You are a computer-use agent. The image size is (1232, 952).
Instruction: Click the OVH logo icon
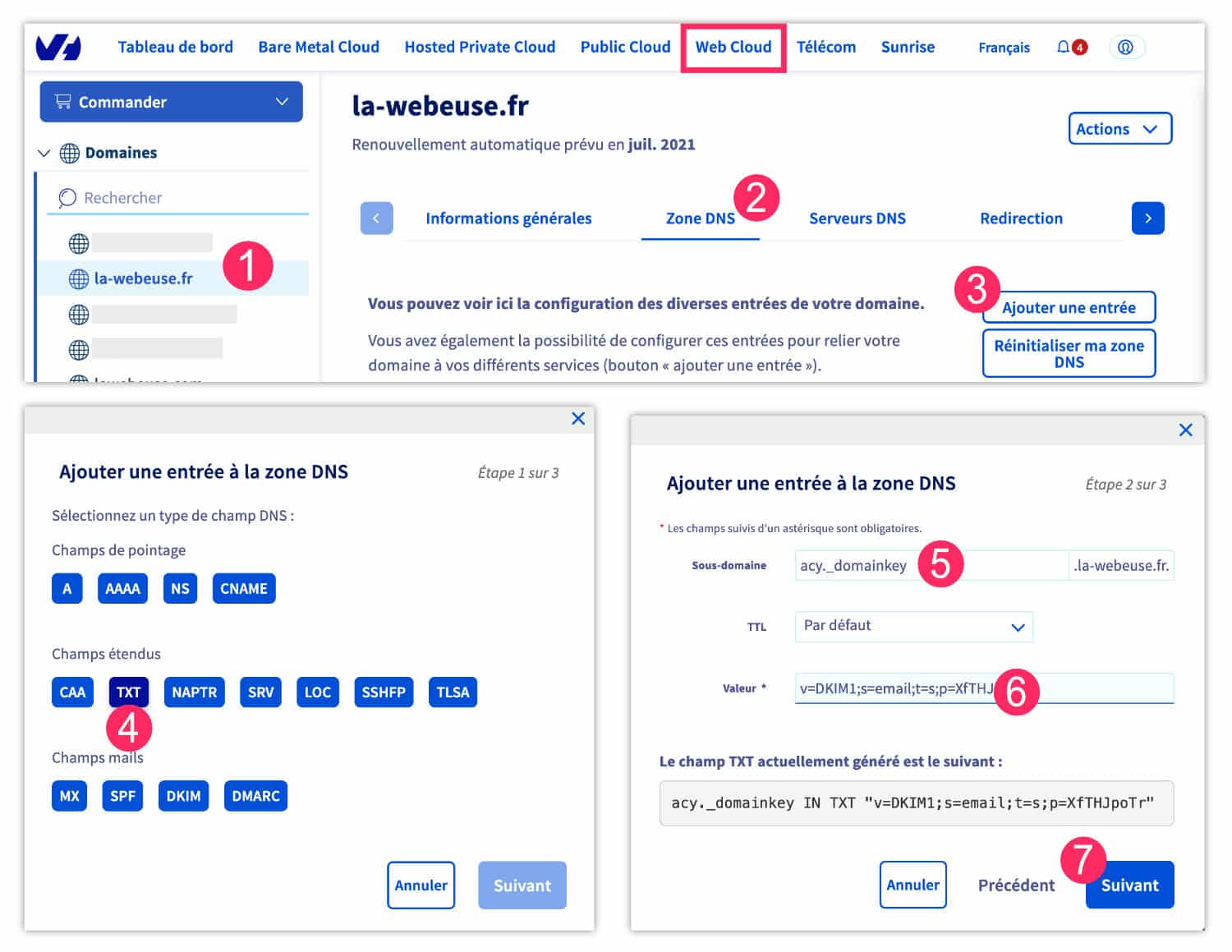click(x=58, y=47)
